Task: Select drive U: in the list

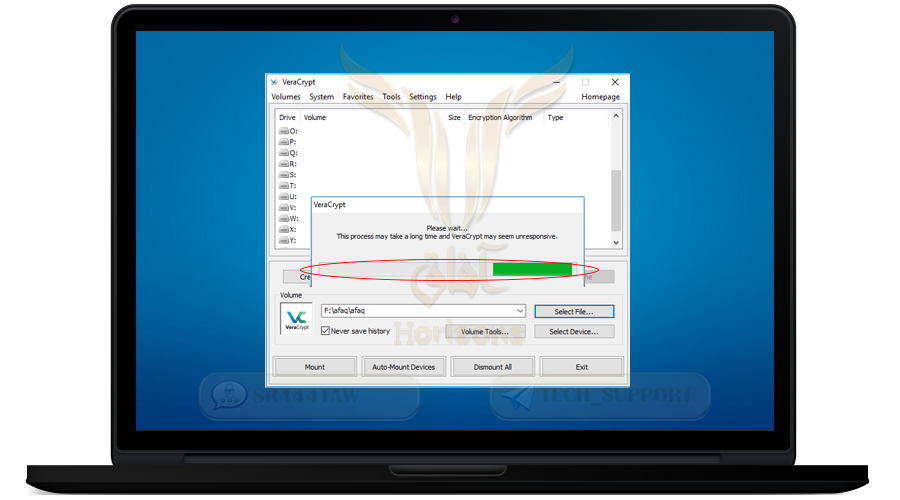Action: pyautogui.click(x=288, y=196)
